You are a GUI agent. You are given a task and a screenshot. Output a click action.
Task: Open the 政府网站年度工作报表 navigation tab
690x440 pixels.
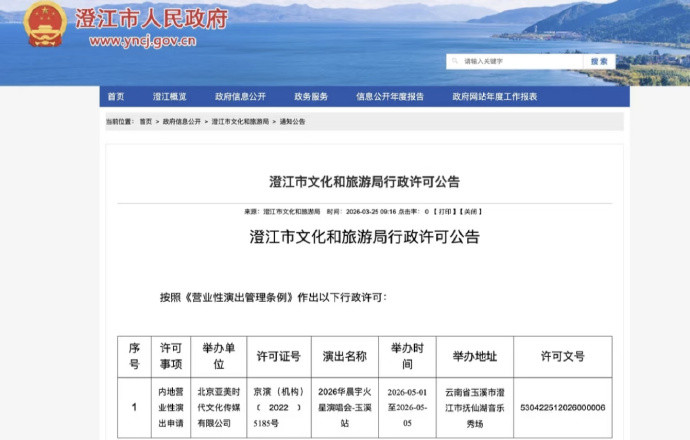point(495,97)
